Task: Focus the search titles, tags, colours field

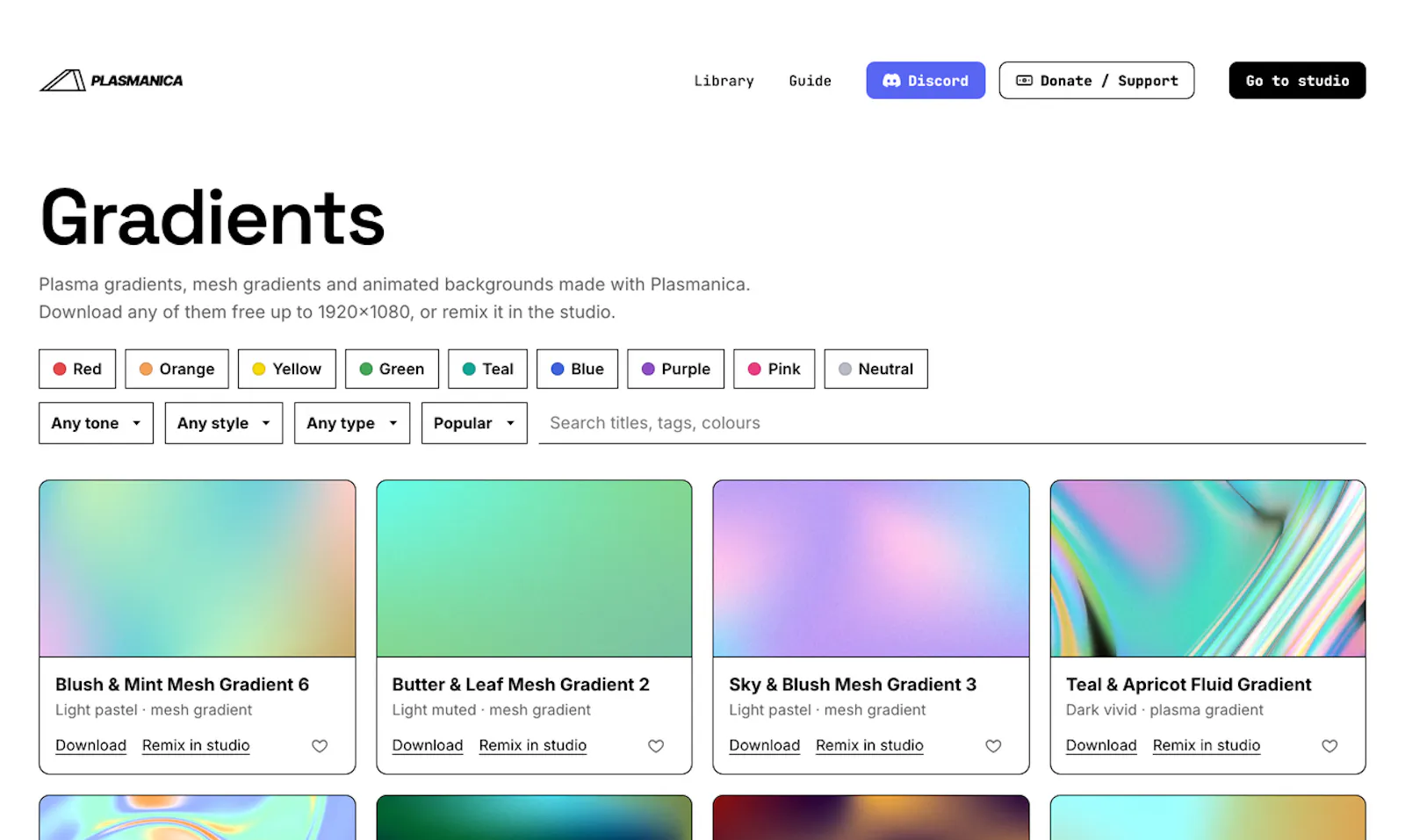Action: click(952, 423)
